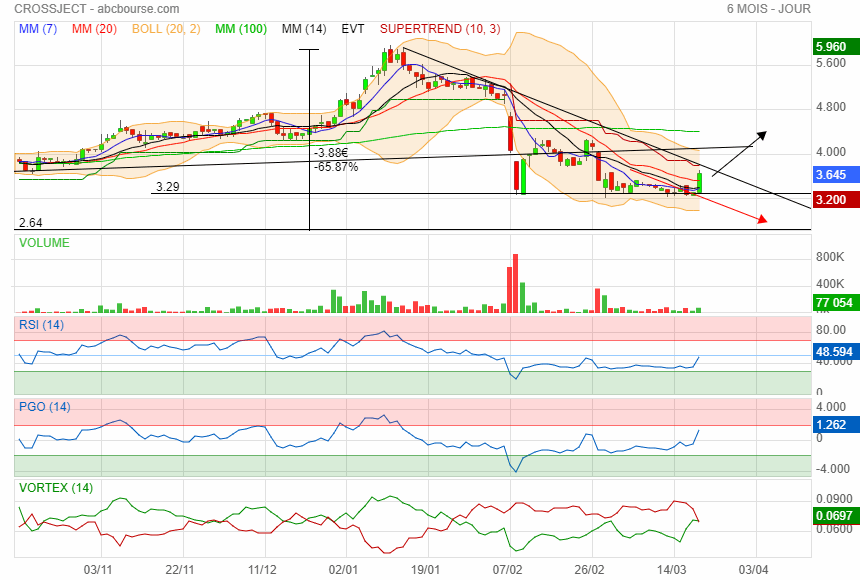The height and width of the screenshot is (580, 860).
Task: Click the CROSSJECT - abcbourse.com chart title
Action: (97, 9)
